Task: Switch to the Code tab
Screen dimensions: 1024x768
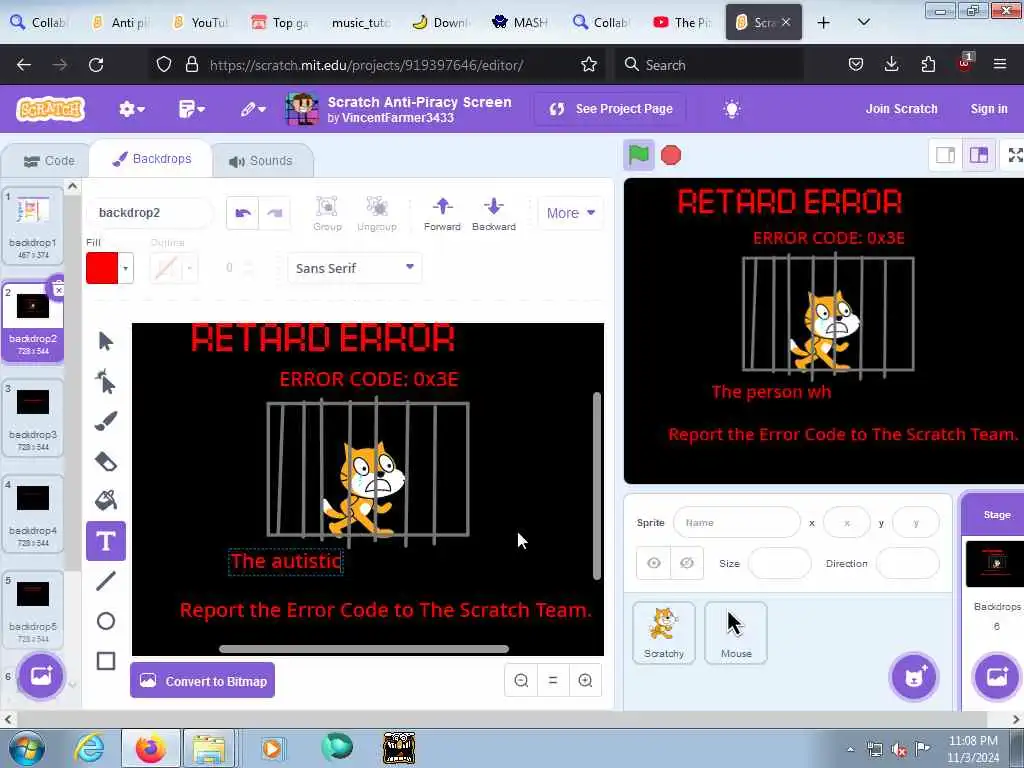Action: click(49, 161)
